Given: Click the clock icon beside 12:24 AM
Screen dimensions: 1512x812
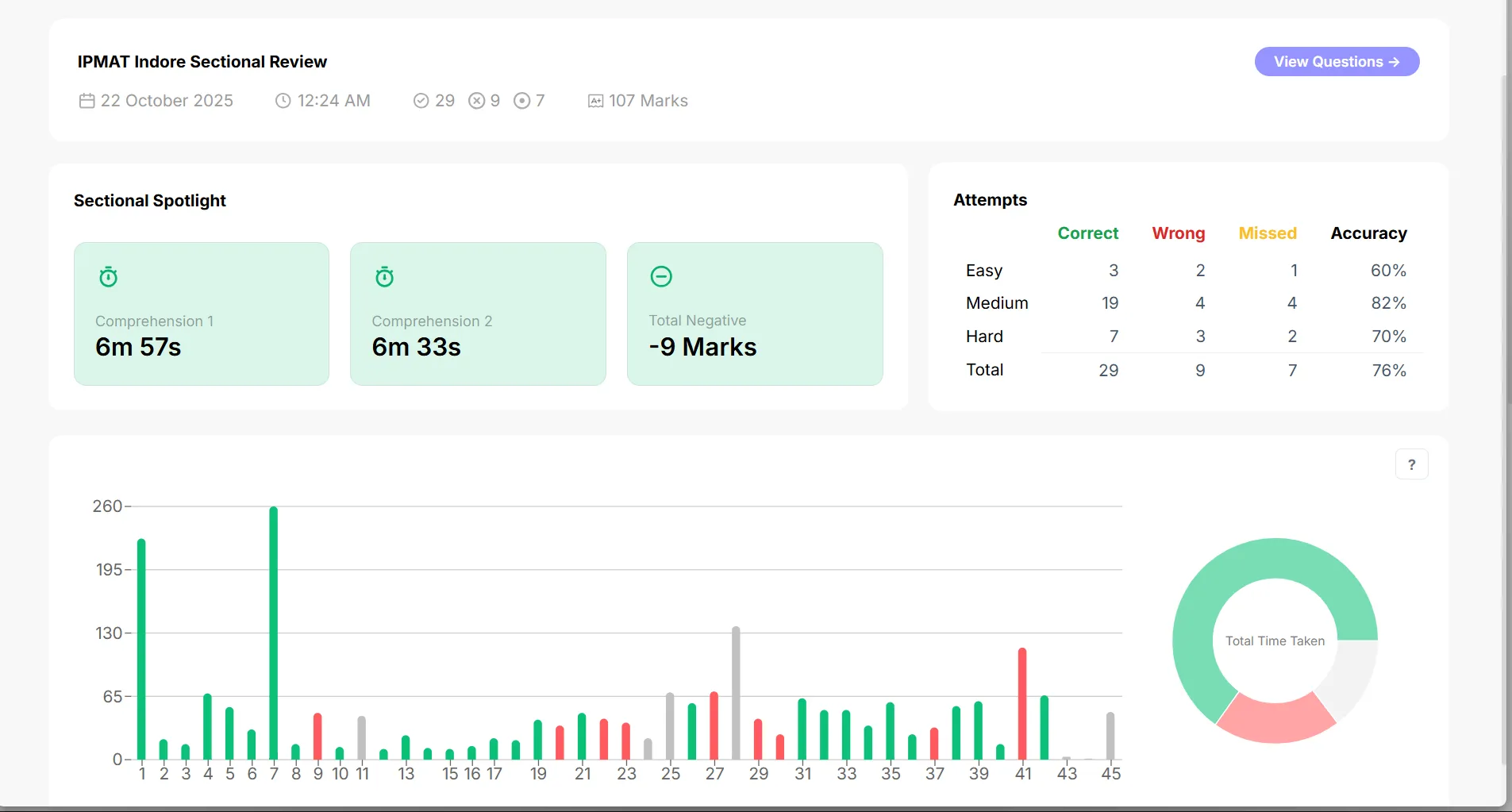Looking at the screenshot, I should pos(283,101).
